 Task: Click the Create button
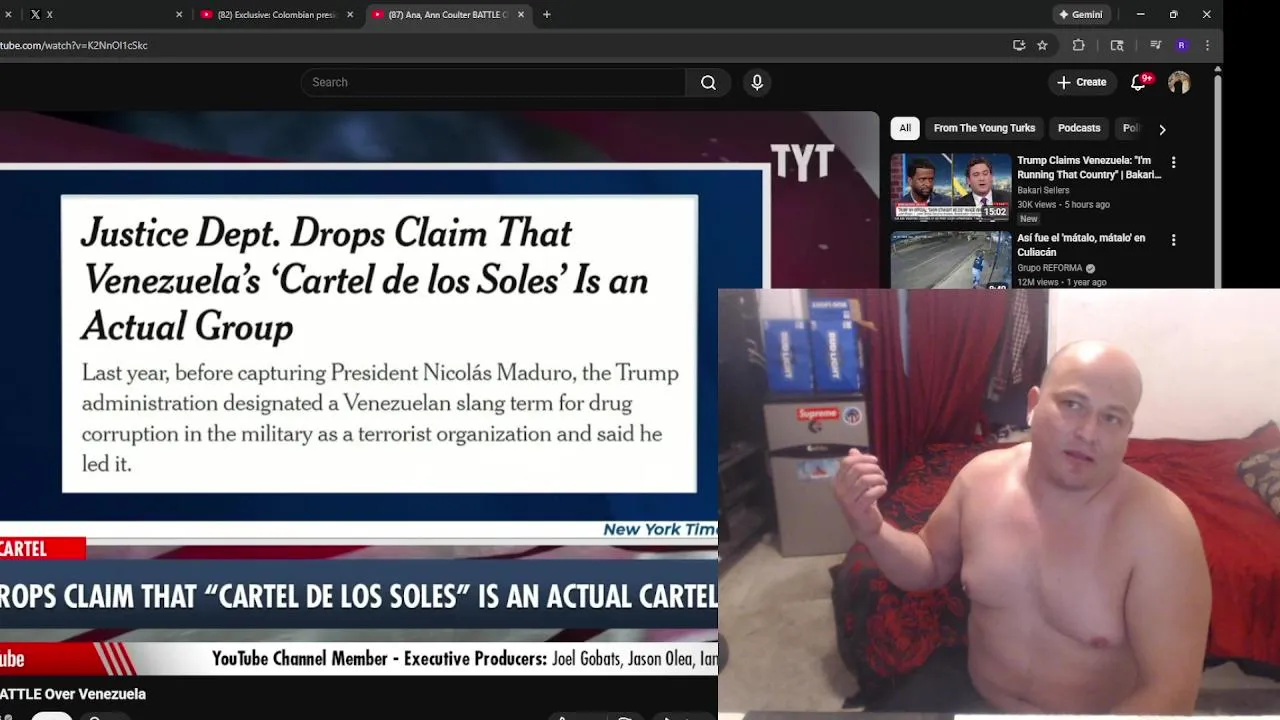[1081, 82]
